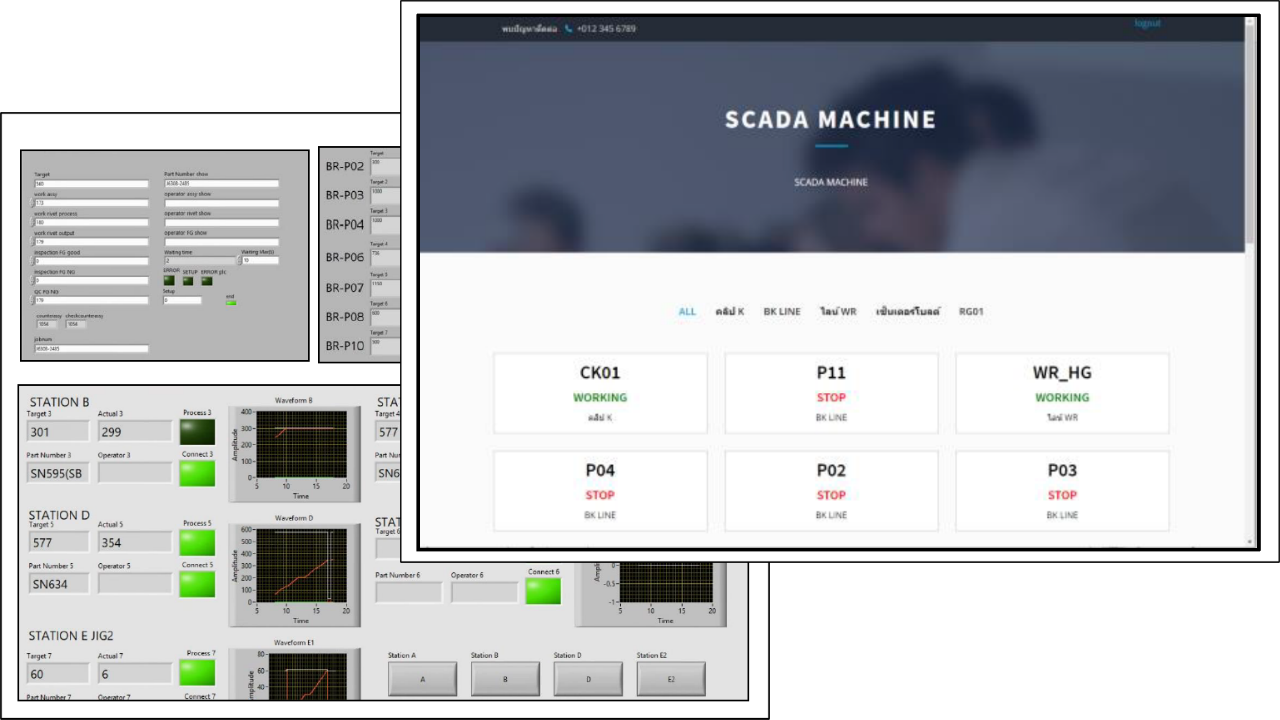Select the BK LINE filter tab
Screen dimensions: 1280x720
(782, 312)
